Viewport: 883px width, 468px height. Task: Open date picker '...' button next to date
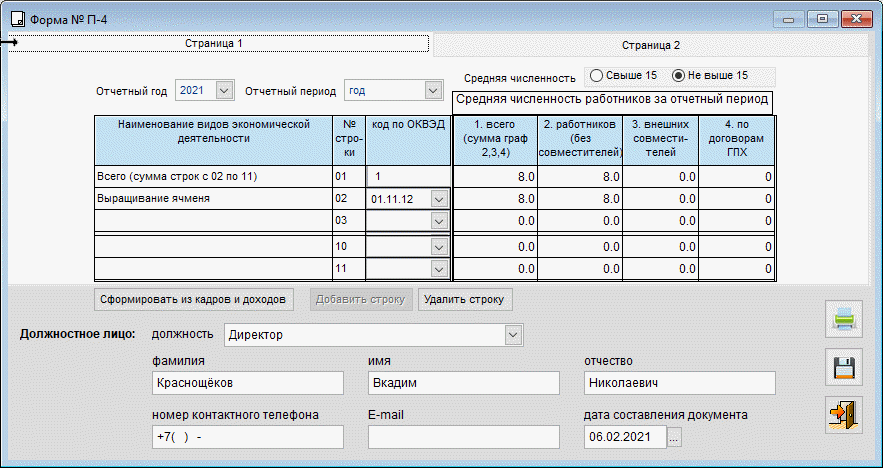674,437
